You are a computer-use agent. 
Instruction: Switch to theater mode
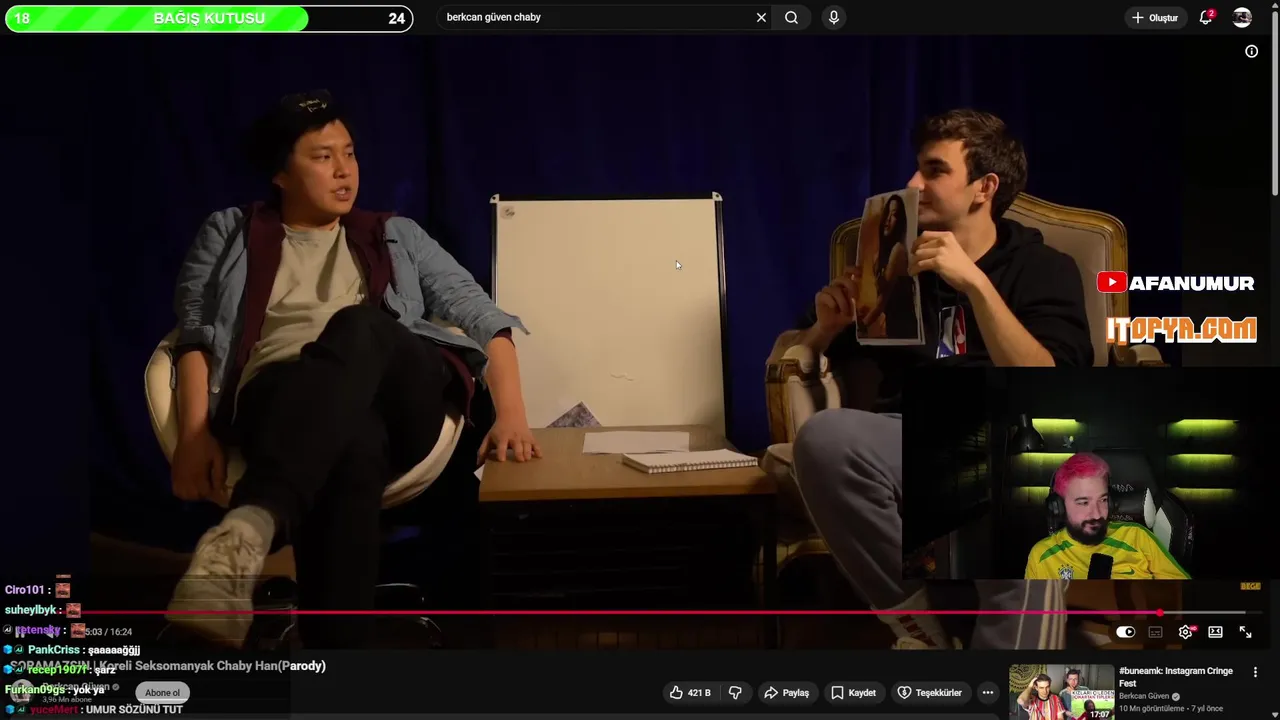[x=1215, y=632]
